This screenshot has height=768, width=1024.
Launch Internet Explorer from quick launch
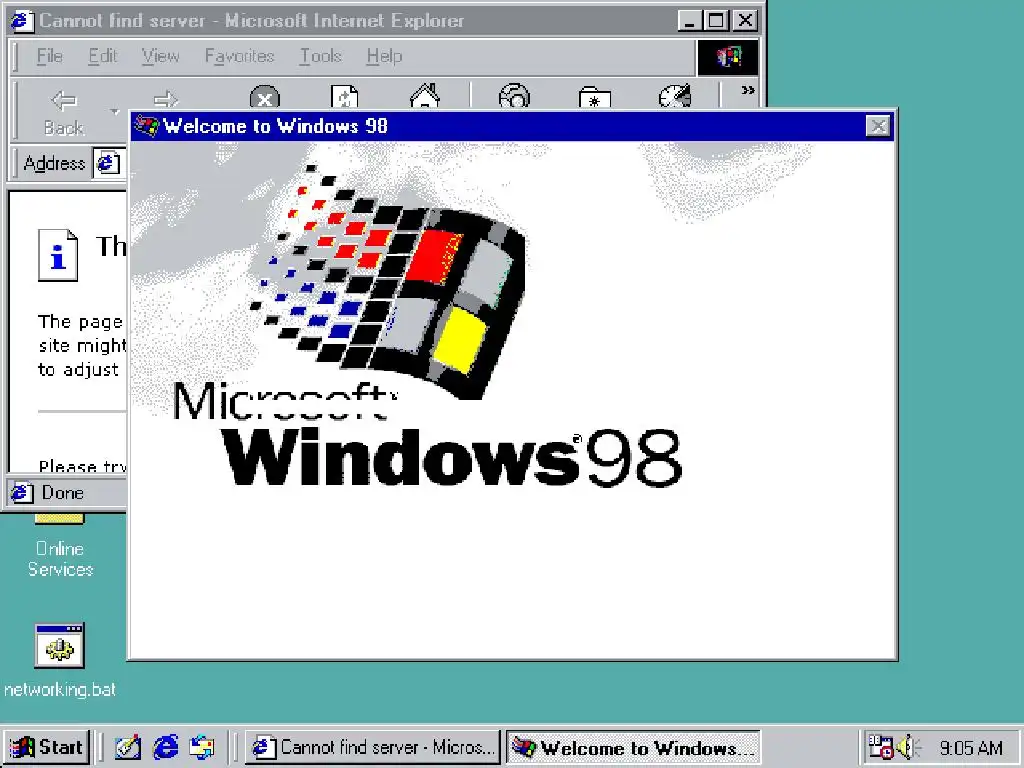(165, 747)
